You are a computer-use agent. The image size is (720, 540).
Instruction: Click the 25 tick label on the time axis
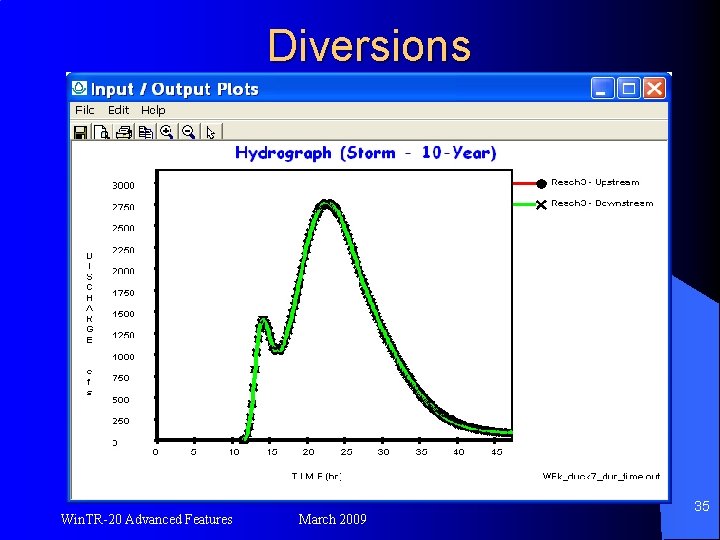click(x=346, y=452)
